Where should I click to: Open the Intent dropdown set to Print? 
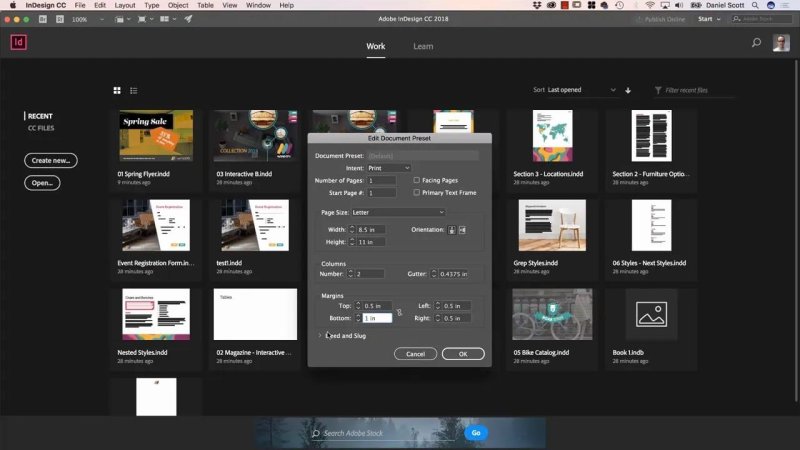389,168
